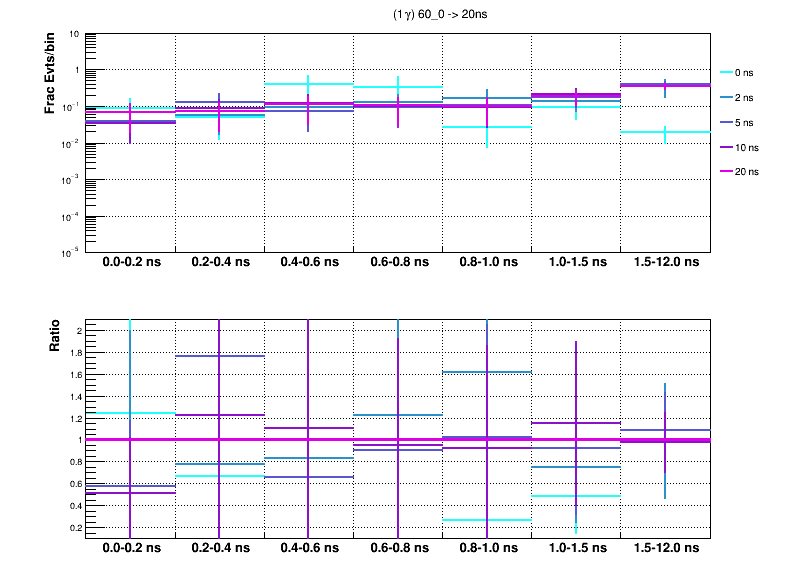Click the '10' tick label on upper y-axis

(75, 34)
